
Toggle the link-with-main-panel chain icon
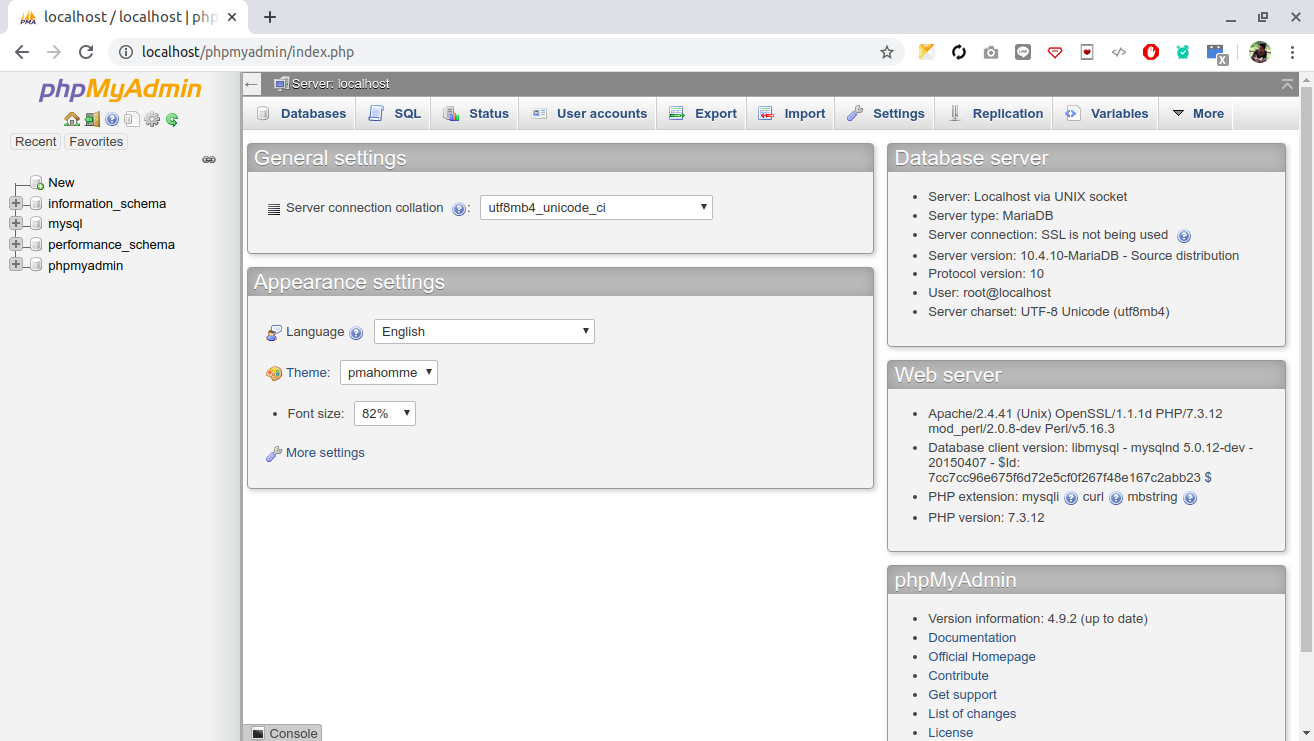pos(208,159)
